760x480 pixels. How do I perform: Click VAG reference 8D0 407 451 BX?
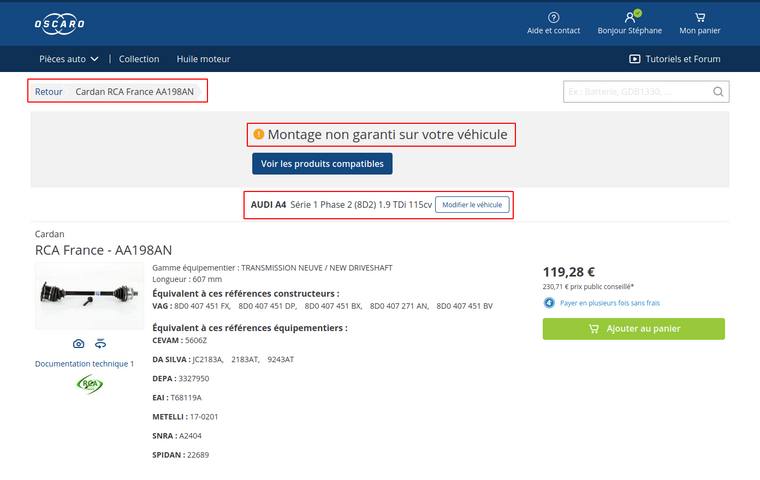pyautogui.click(x=333, y=306)
